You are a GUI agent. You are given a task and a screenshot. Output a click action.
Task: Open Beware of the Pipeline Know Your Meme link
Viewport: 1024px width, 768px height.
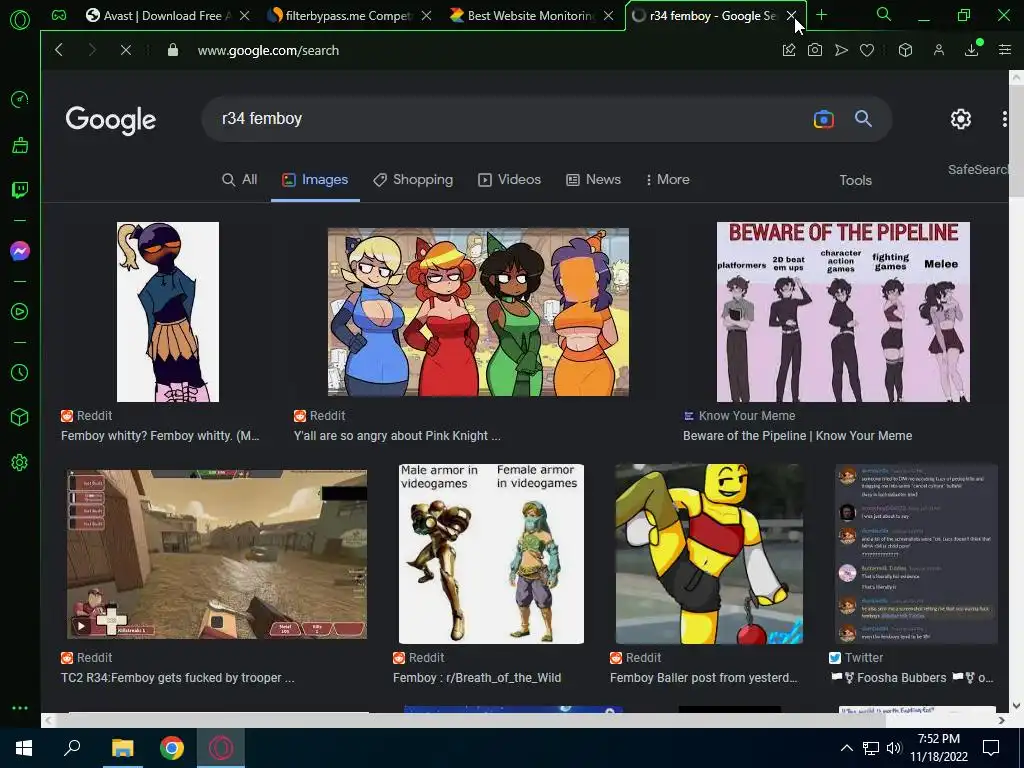(797, 436)
